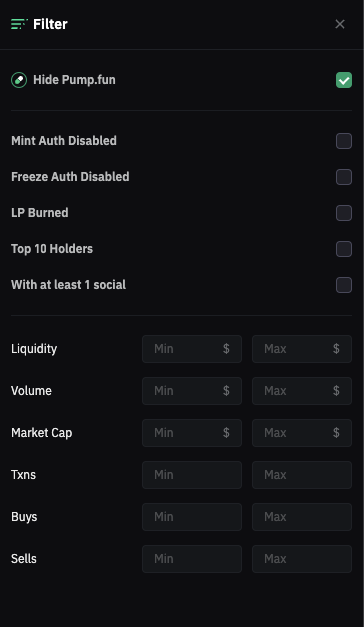The height and width of the screenshot is (627, 364).
Task: Close the Filter panel
Action: coord(340,24)
